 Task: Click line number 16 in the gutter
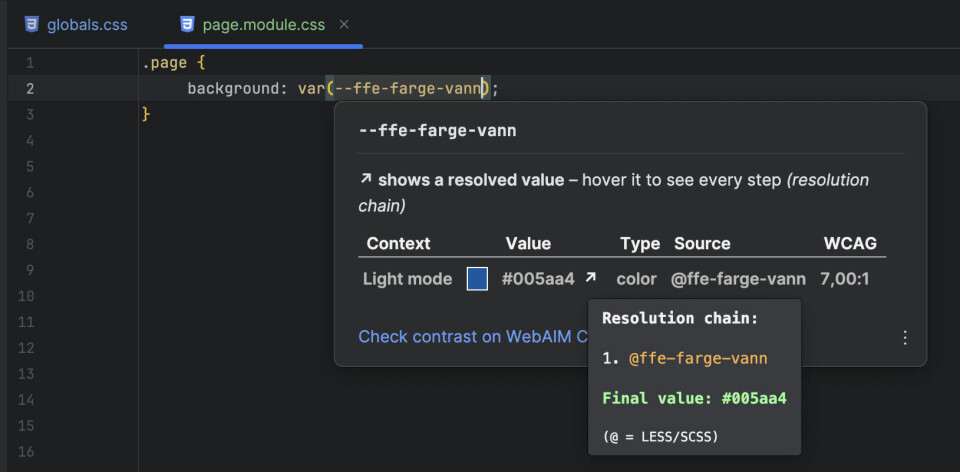pos(26,452)
